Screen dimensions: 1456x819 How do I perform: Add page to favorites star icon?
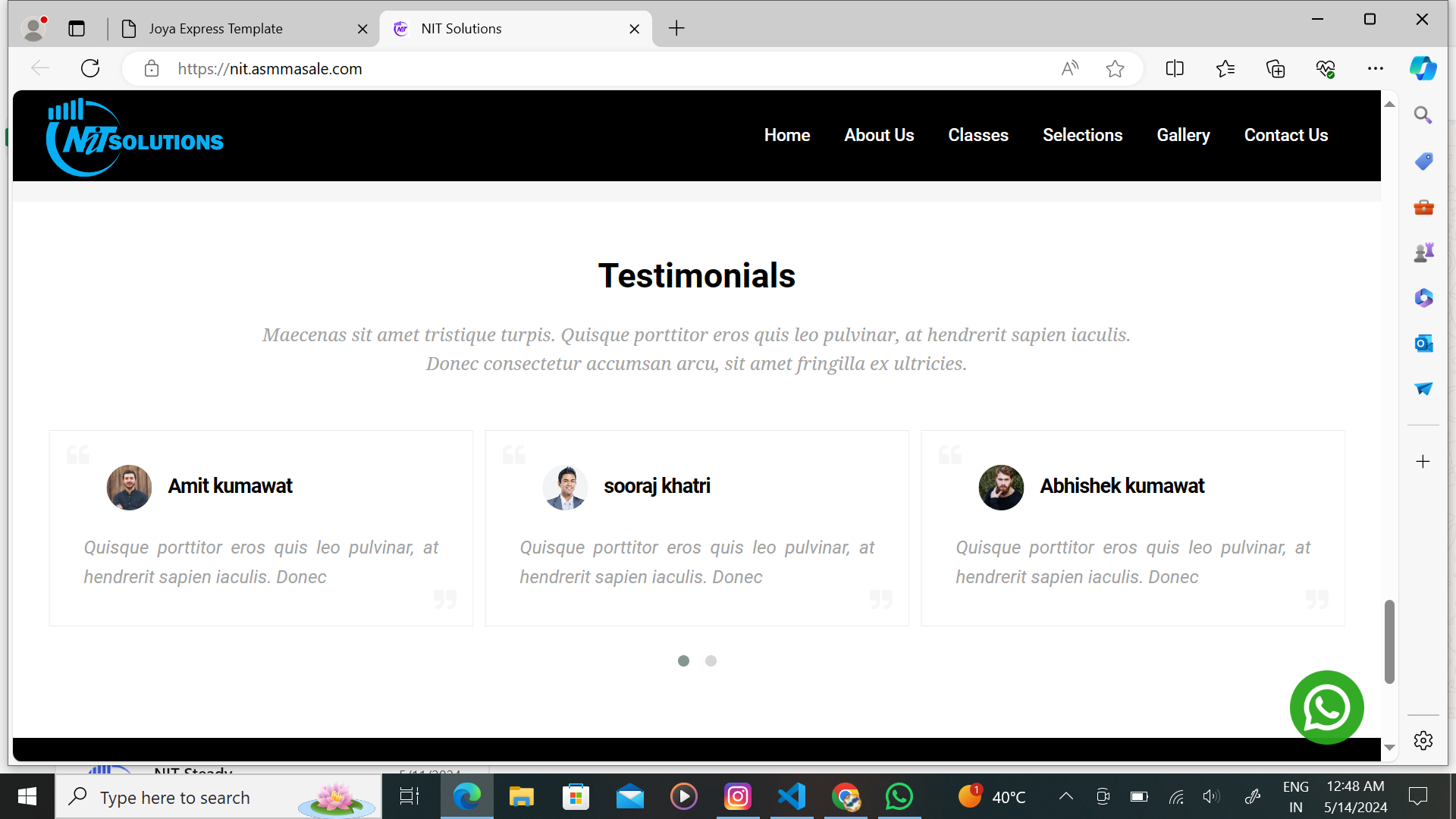[1115, 69]
